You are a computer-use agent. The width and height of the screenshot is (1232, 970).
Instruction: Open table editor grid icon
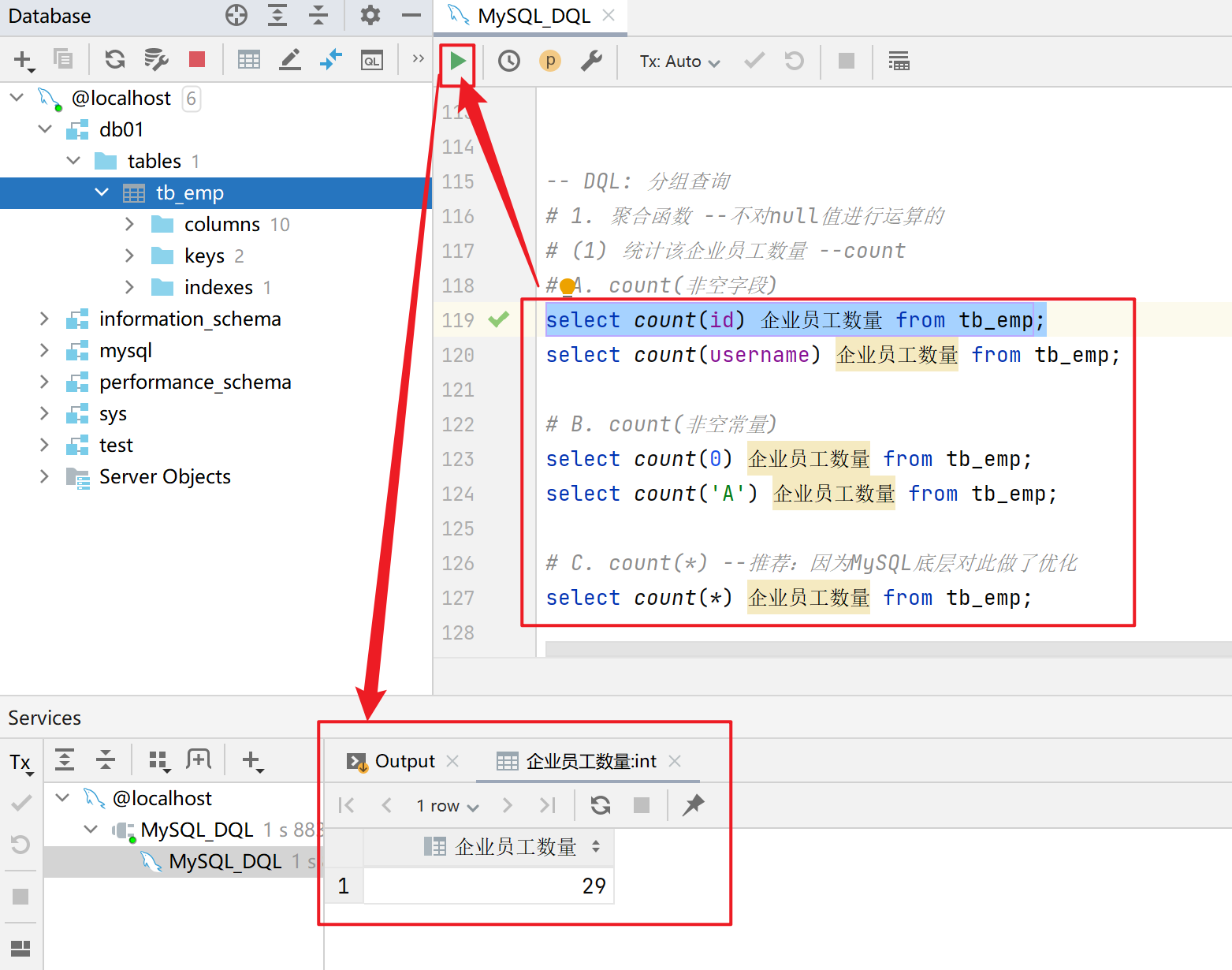(249, 59)
